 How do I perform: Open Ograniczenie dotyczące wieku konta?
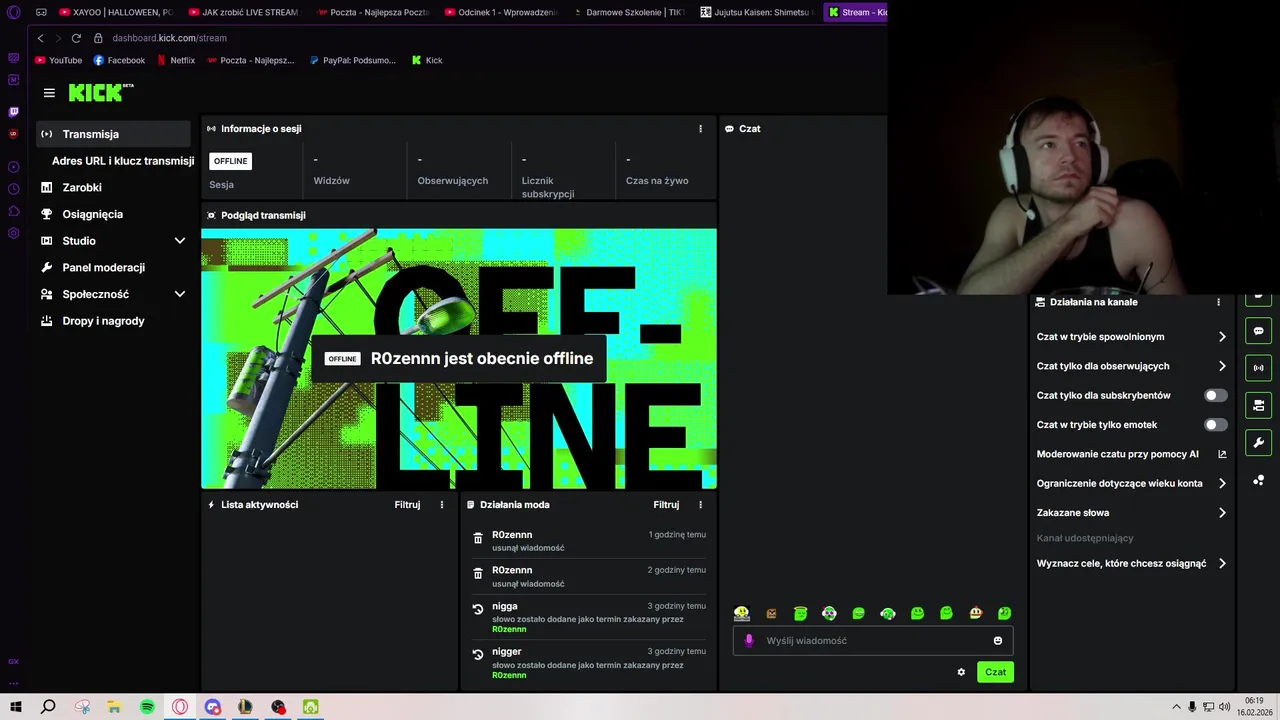(1131, 483)
